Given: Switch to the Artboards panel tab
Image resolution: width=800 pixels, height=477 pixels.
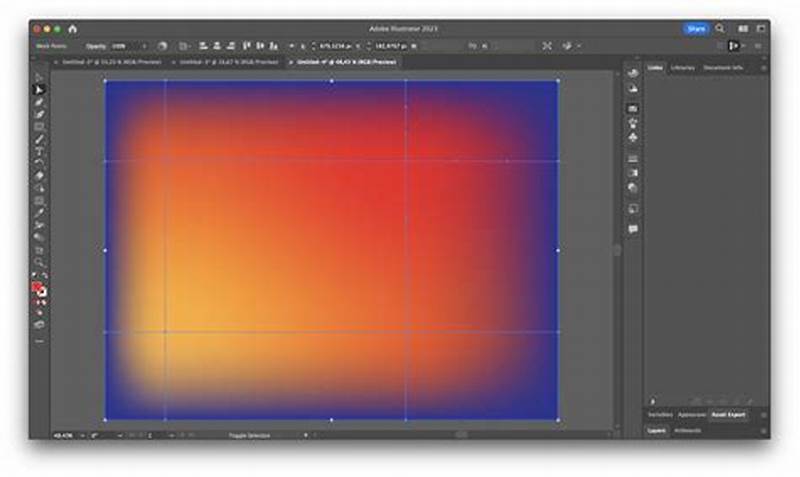Looking at the screenshot, I should (x=687, y=431).
